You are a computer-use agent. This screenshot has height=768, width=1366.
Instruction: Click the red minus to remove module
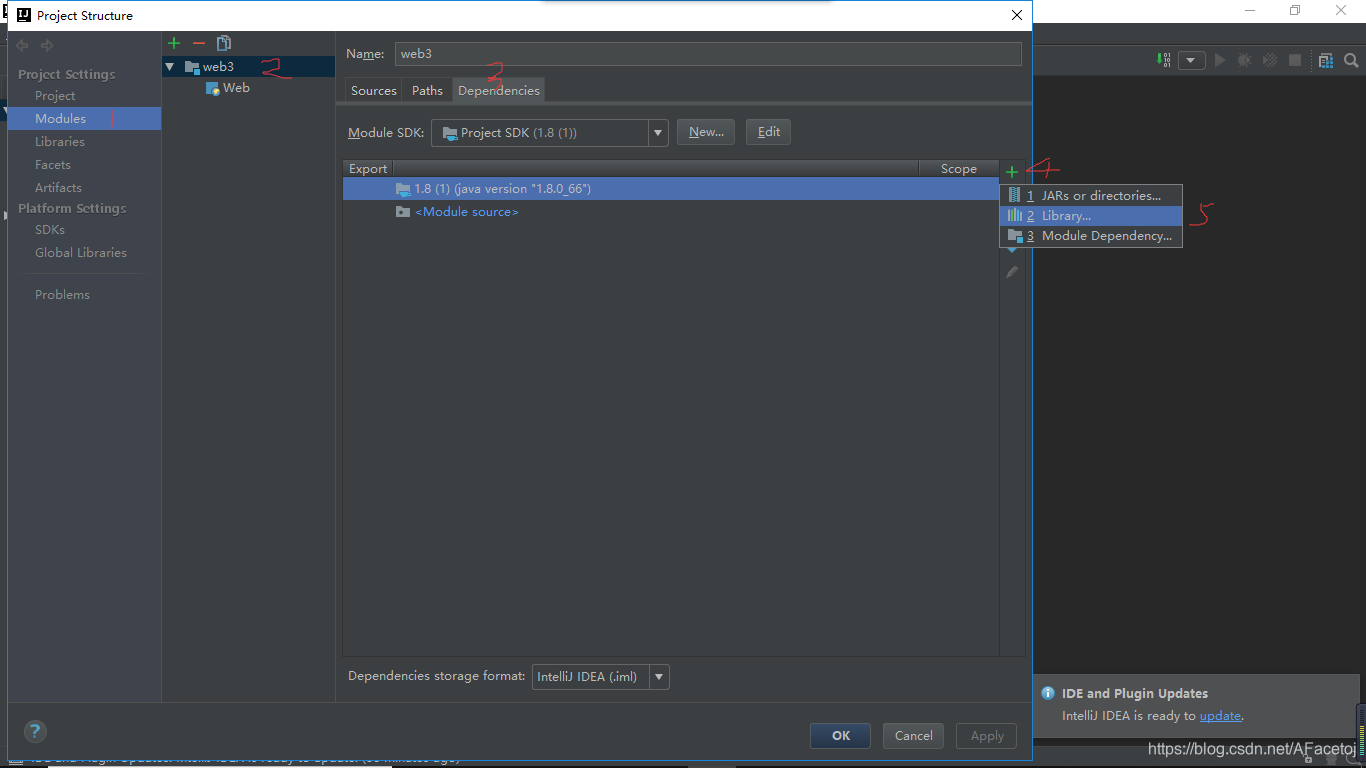click(199, 43)
